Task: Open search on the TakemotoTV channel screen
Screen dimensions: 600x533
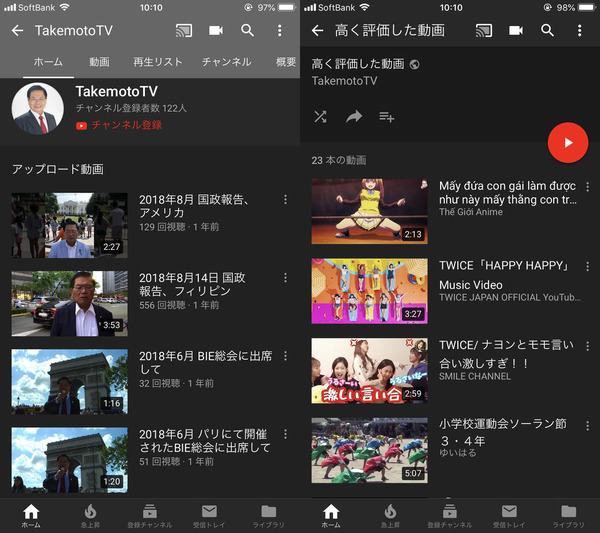Action: (247, 31)
